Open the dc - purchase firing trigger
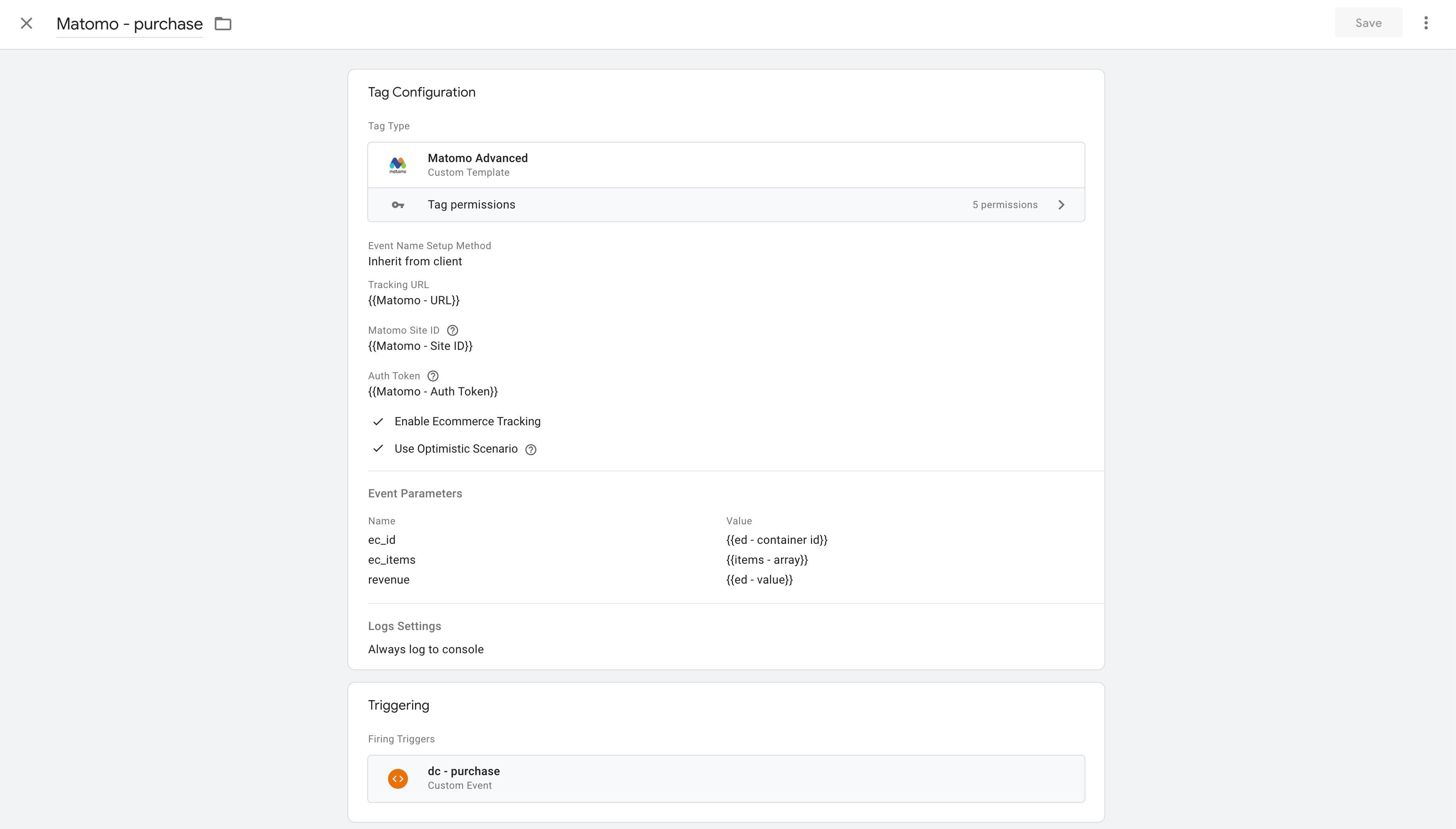 pyautogui.click(x=726, y=778)
